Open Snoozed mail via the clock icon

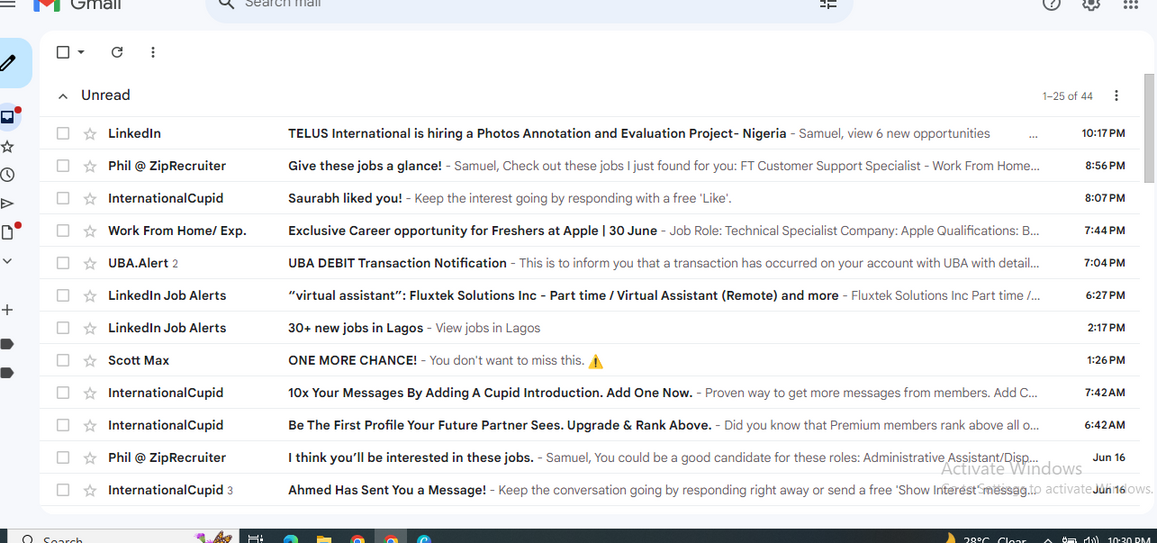click(7, 175)
